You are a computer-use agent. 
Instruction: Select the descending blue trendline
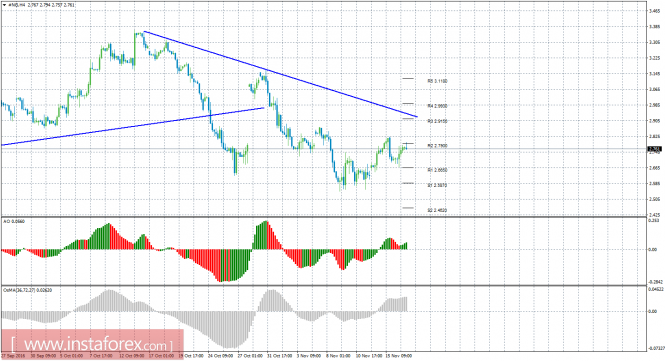coord(280,74)
